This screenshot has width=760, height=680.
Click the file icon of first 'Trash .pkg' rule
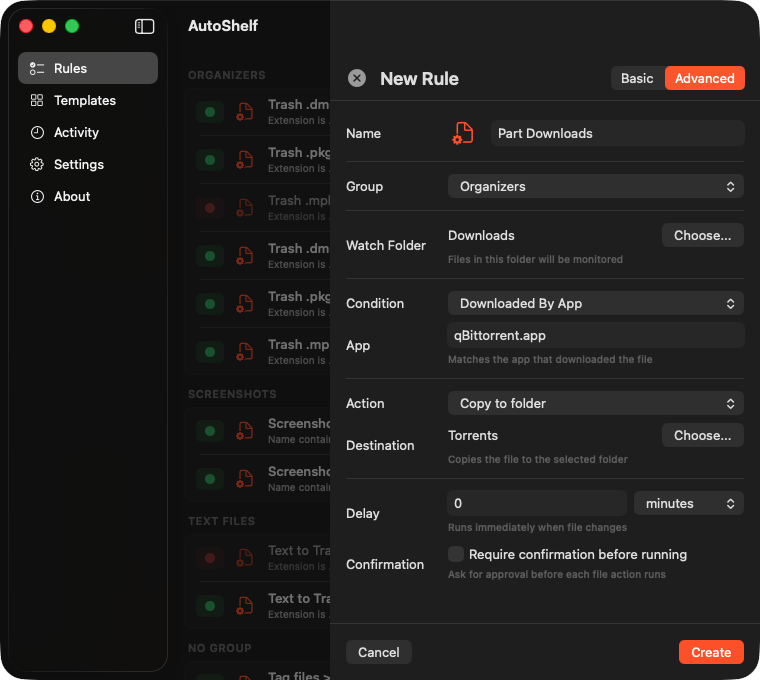245,160
